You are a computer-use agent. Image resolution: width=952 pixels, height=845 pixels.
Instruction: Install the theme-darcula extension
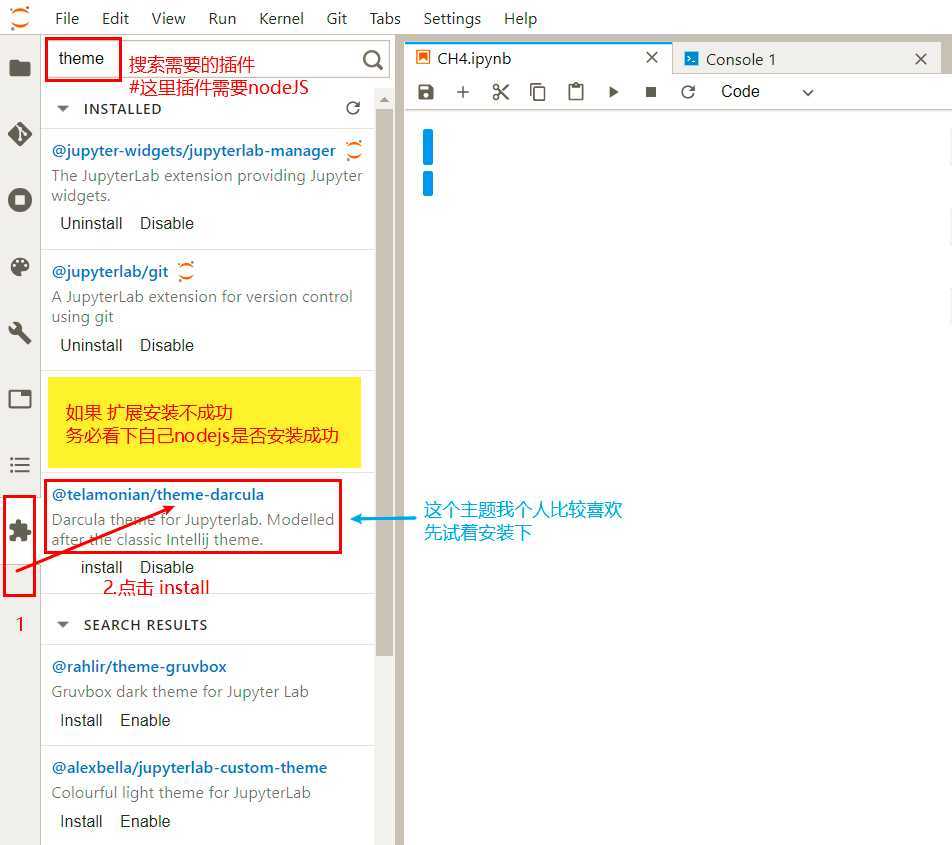pos(101,568)
